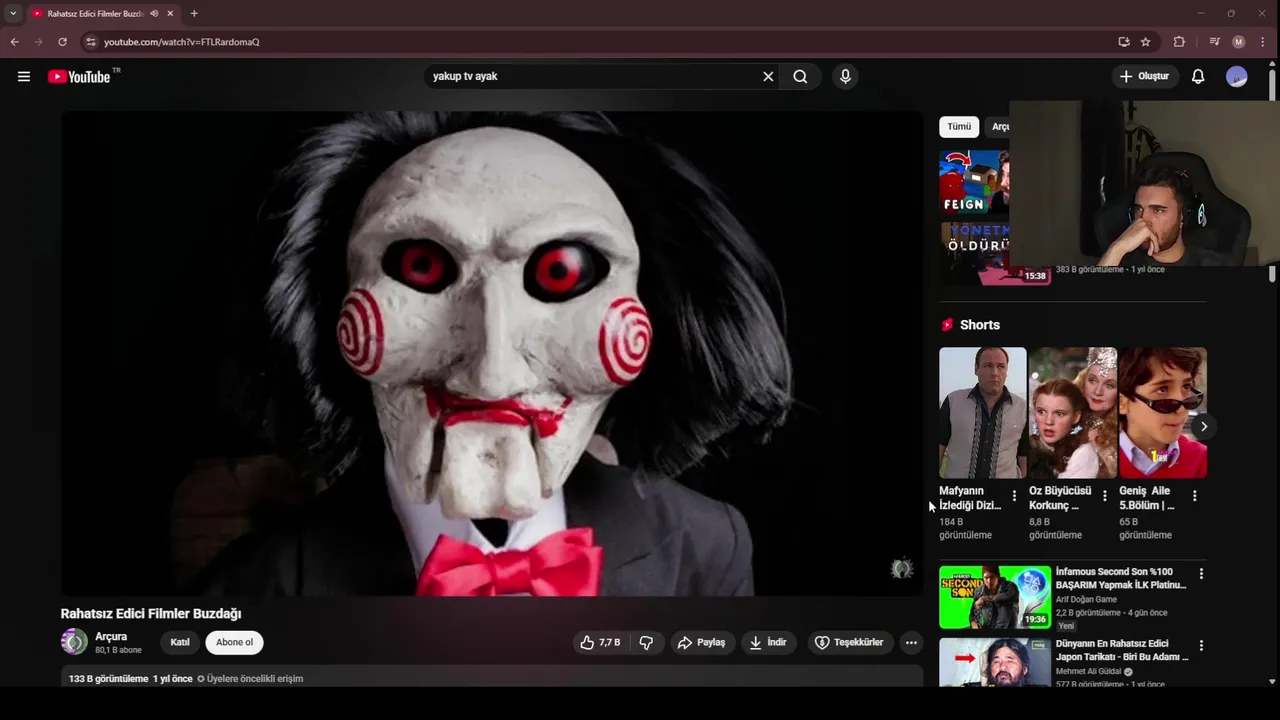Open the browser profile M icon
Viewport: 1280px width, 720px height.
click(x=1239, y=42)
